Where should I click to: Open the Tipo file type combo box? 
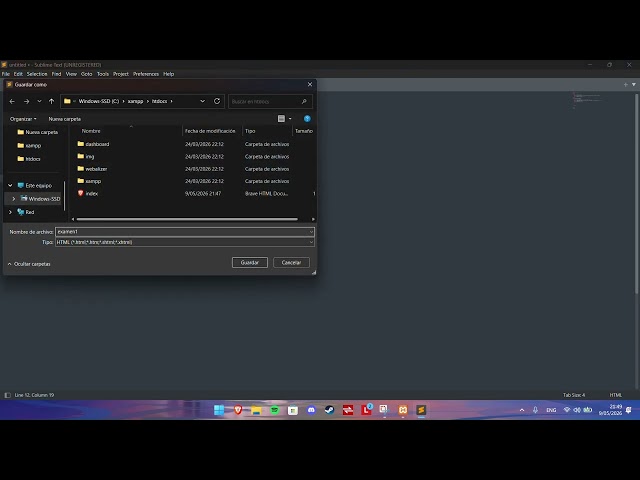click(185, 242)
